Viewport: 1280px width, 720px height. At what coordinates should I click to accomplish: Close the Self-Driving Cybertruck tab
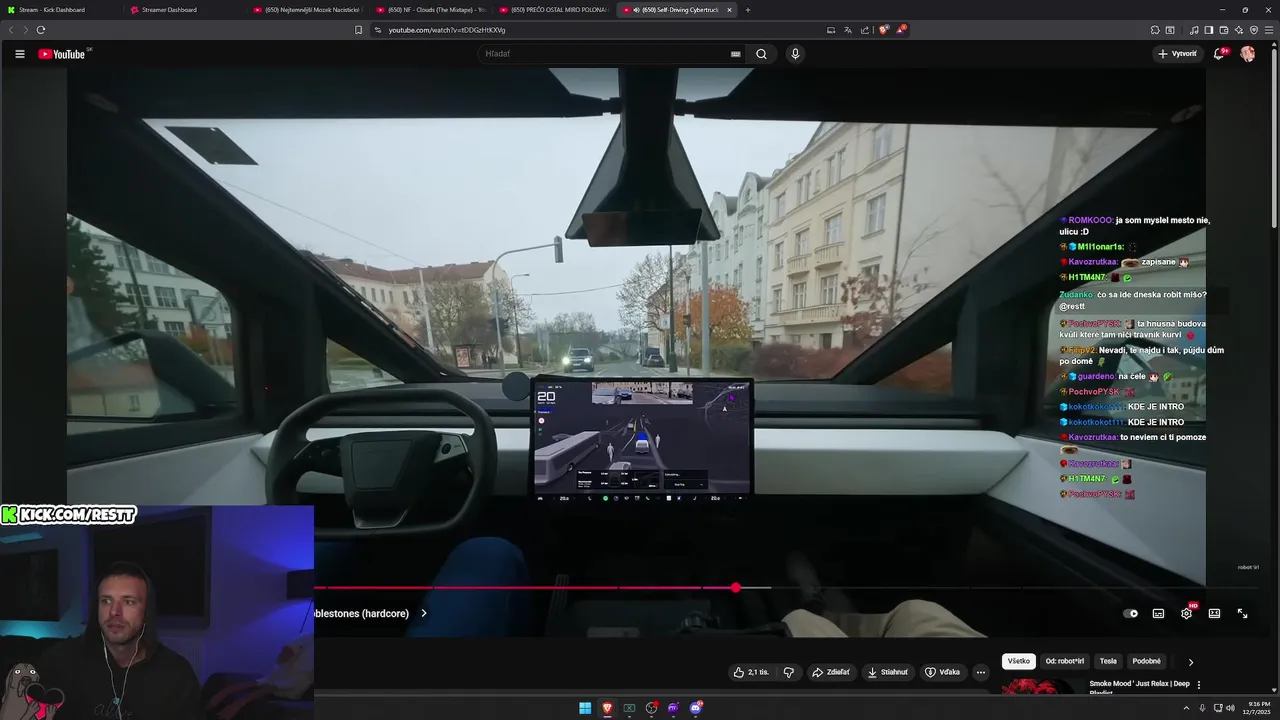(729, 10)
